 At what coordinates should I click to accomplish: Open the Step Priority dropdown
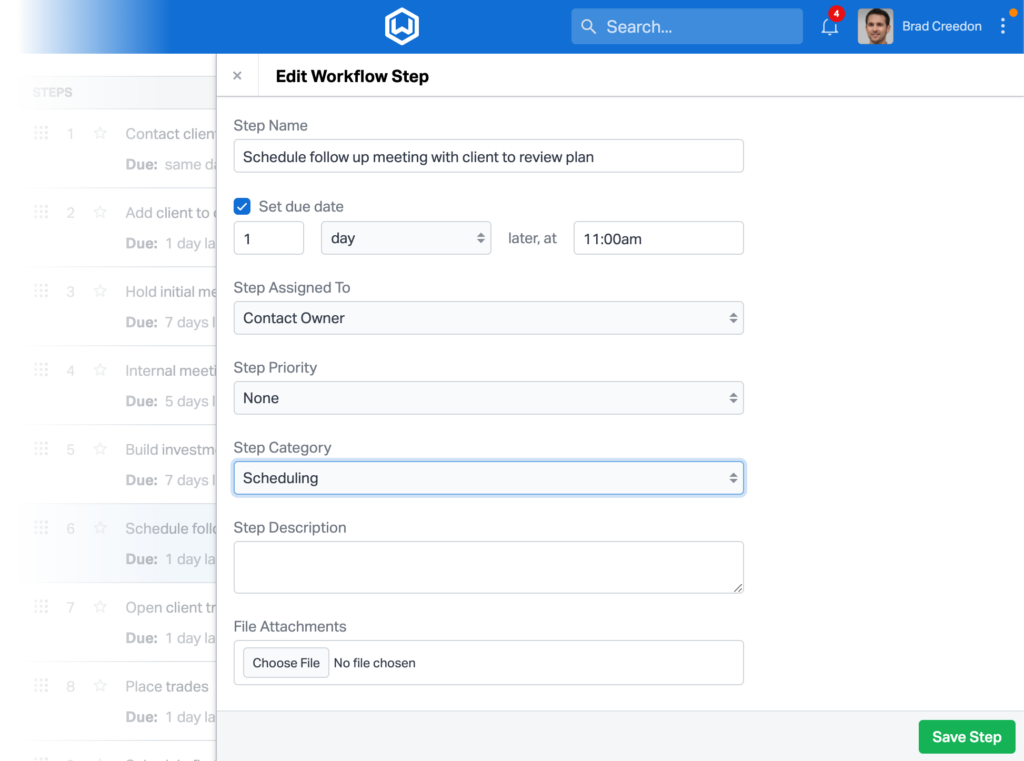tap(488, 397)
